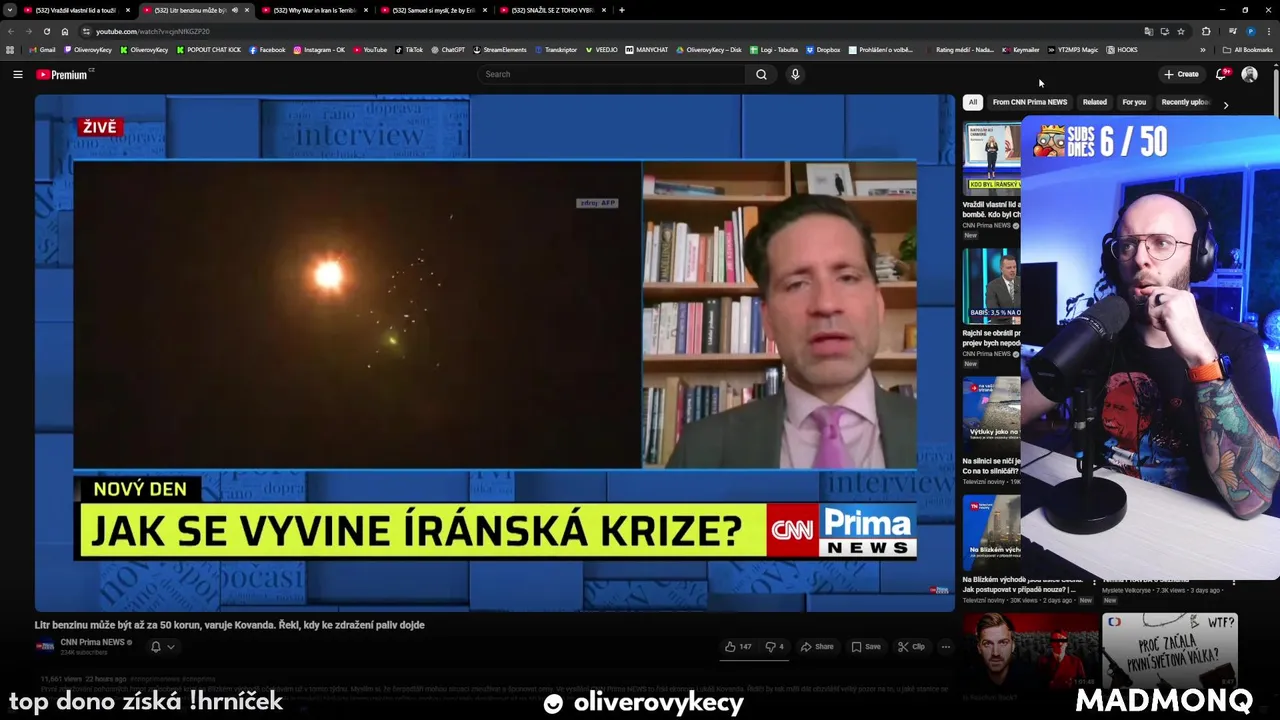Switch to tab Why War in Iran Is Terrible
Viewport: 1280px width, 720px height.
(314, 10)
